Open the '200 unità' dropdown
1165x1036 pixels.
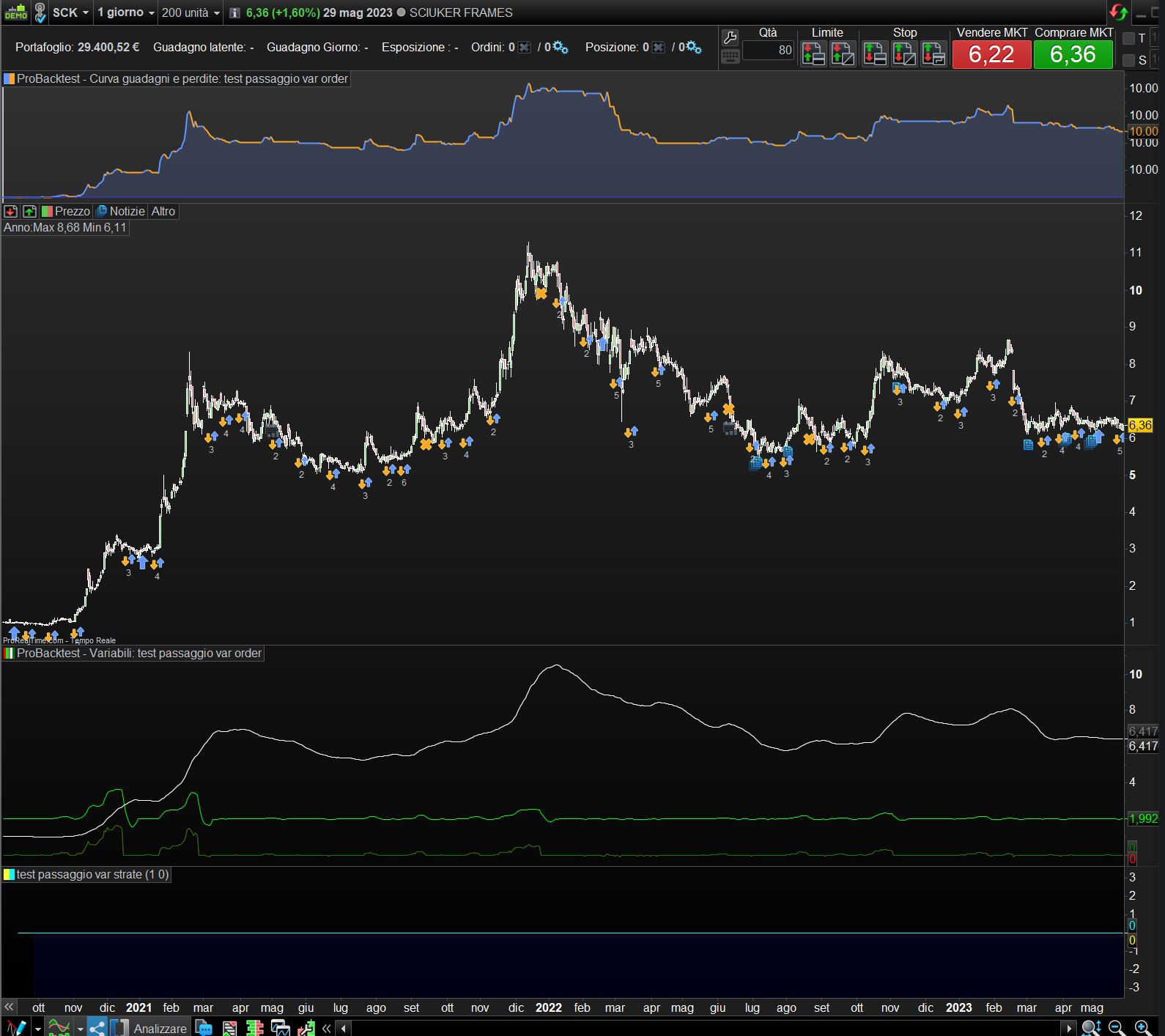click(191, 12)
